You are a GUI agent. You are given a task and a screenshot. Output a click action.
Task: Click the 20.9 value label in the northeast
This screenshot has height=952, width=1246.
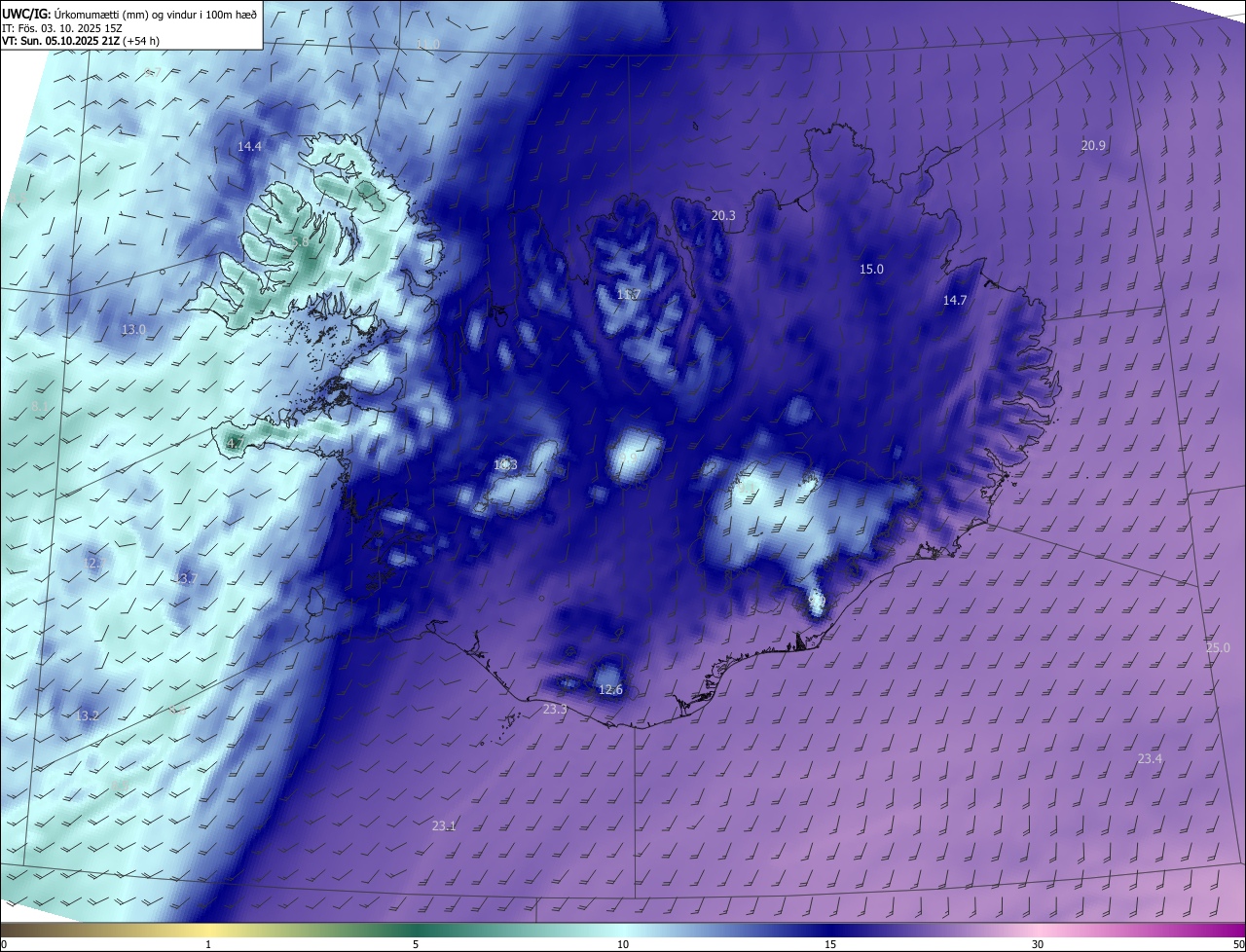[1093, 145]
